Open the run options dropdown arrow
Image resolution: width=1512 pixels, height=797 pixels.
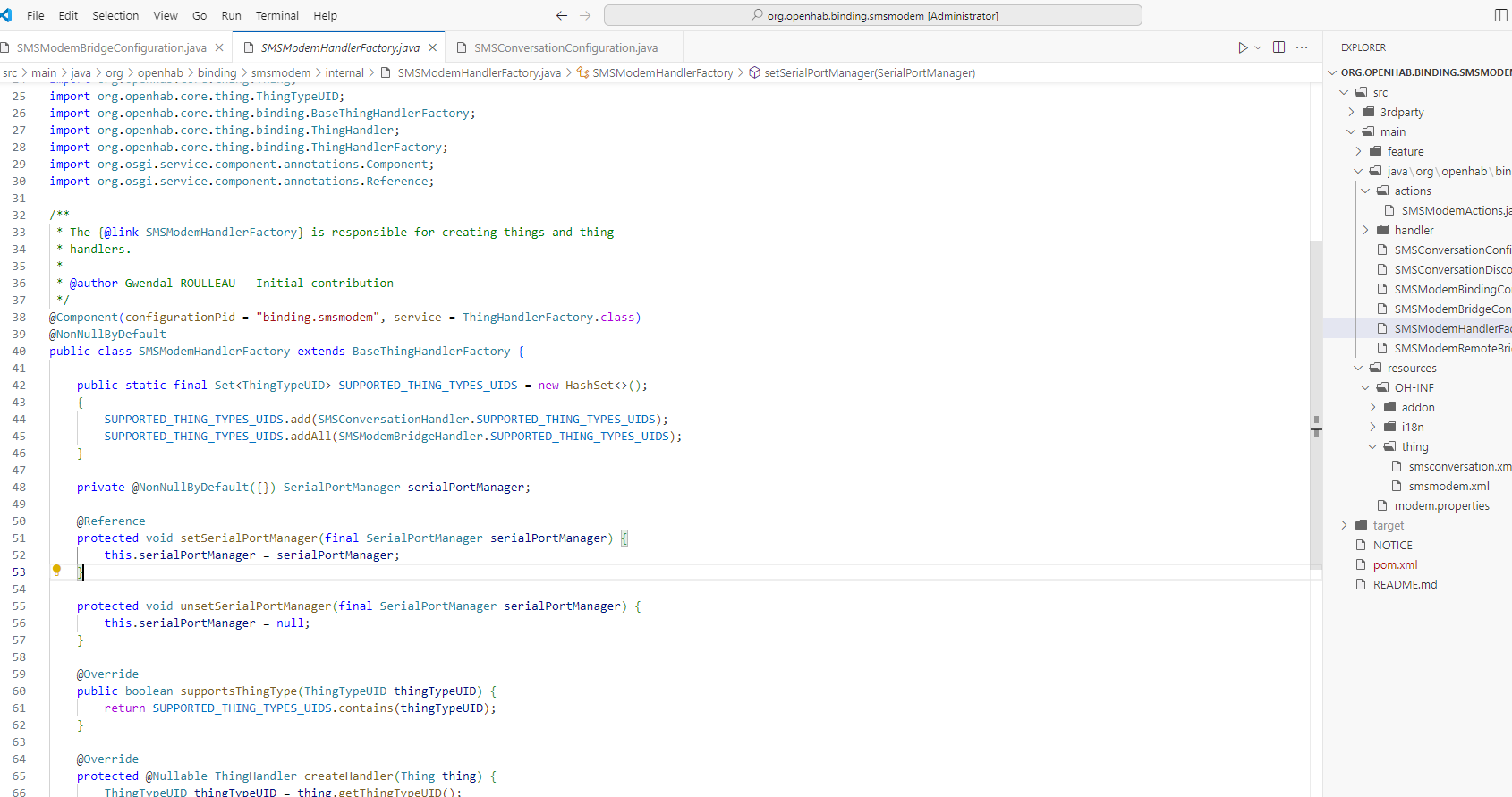[x=1258, y=47]
